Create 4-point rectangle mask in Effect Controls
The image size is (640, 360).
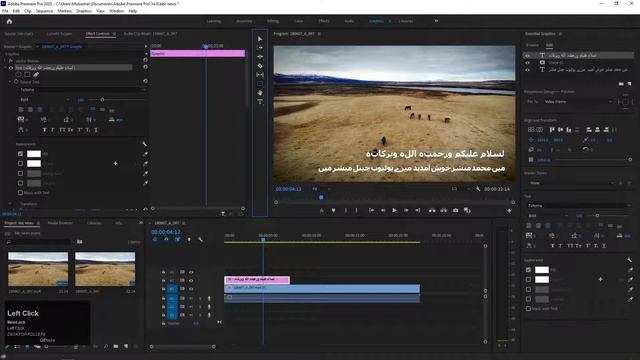[x=27, y=75]
